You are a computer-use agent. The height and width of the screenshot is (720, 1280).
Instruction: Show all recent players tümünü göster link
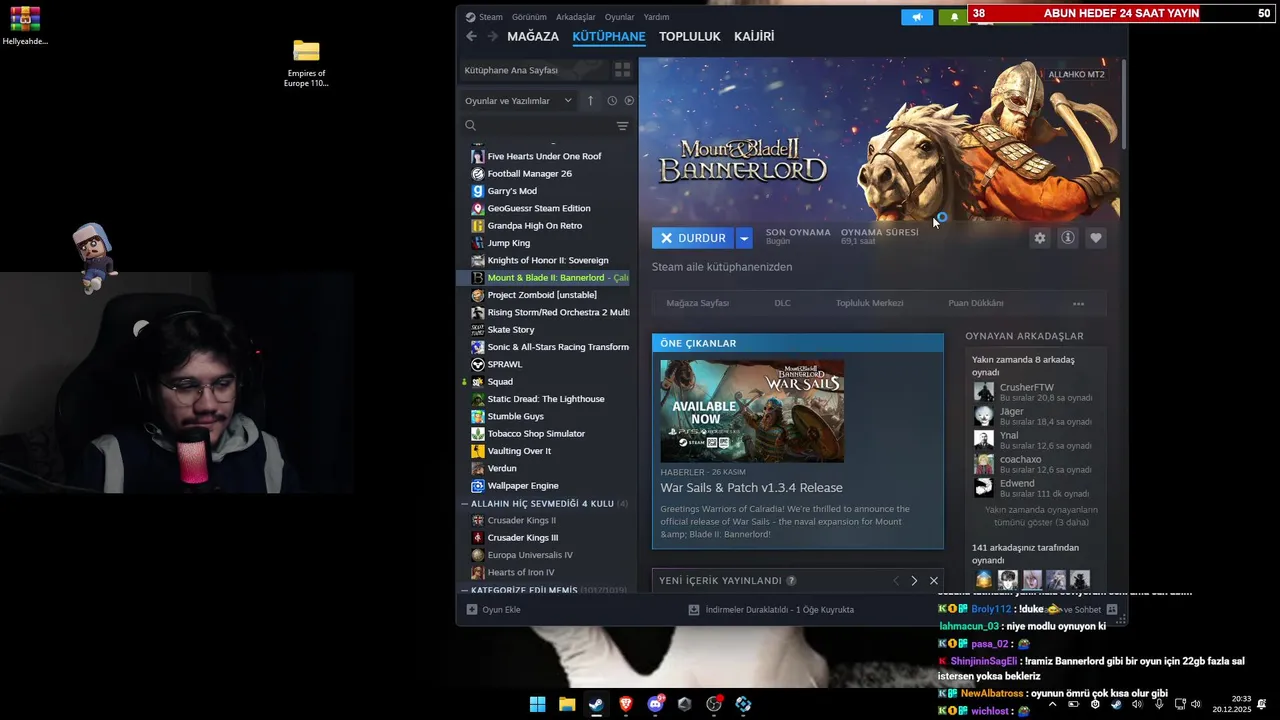coord(1041,516)
